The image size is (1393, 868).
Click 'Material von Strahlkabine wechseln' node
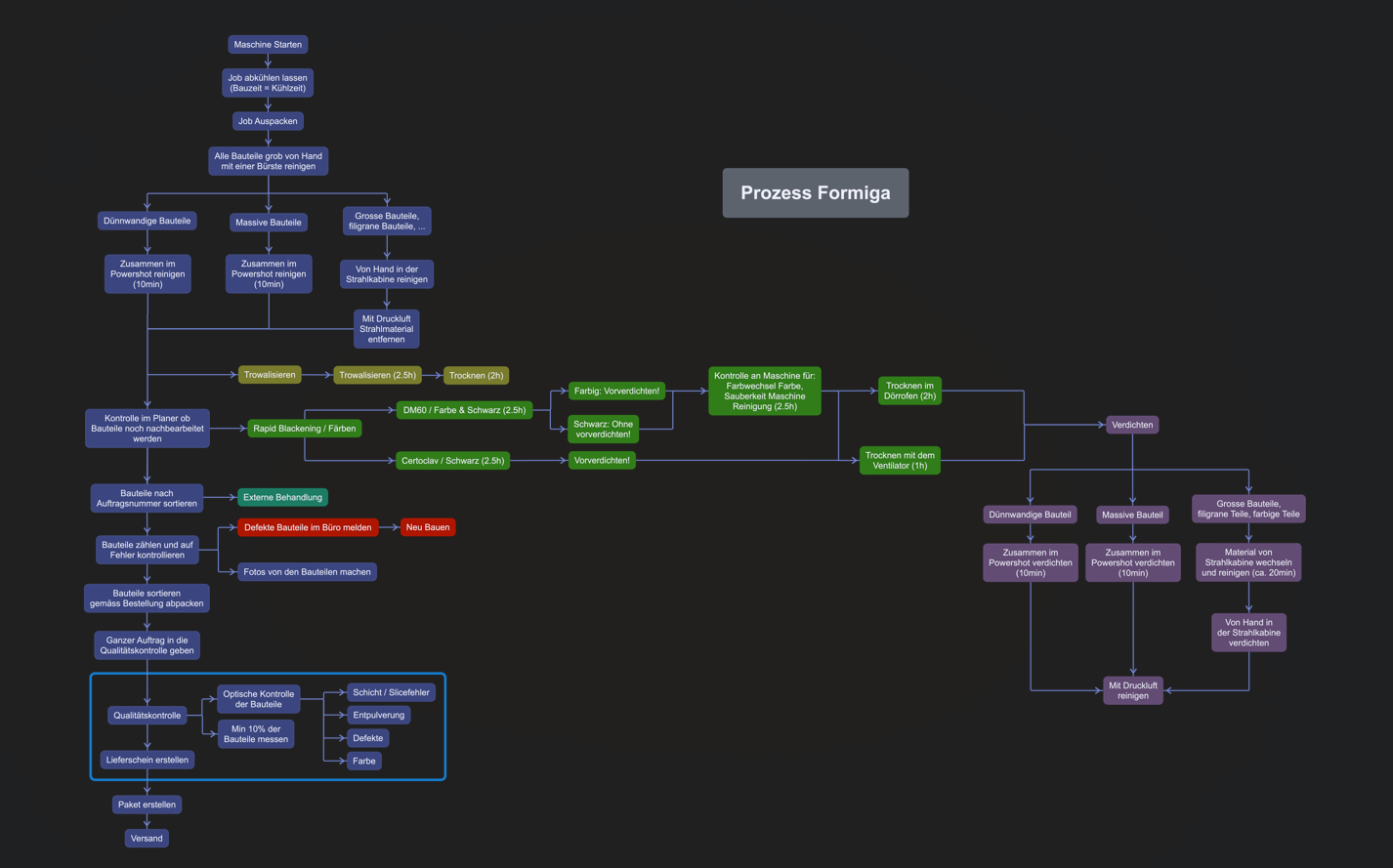(1248, 562)
